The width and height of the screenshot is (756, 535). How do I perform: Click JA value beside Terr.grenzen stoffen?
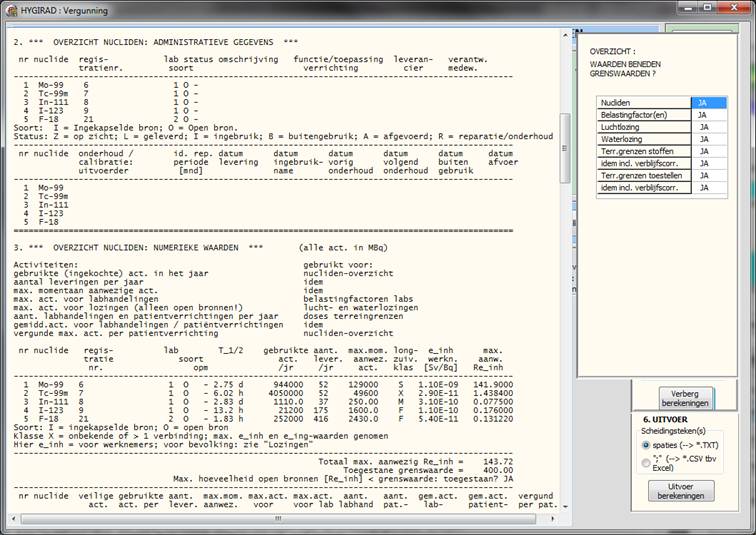tap(708, 151)
